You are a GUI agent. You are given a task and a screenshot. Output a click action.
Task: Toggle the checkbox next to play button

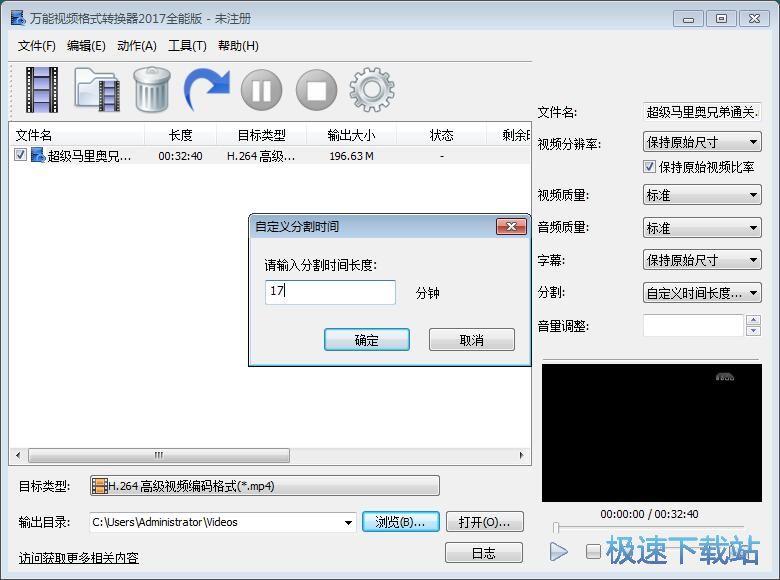[593, 551]
